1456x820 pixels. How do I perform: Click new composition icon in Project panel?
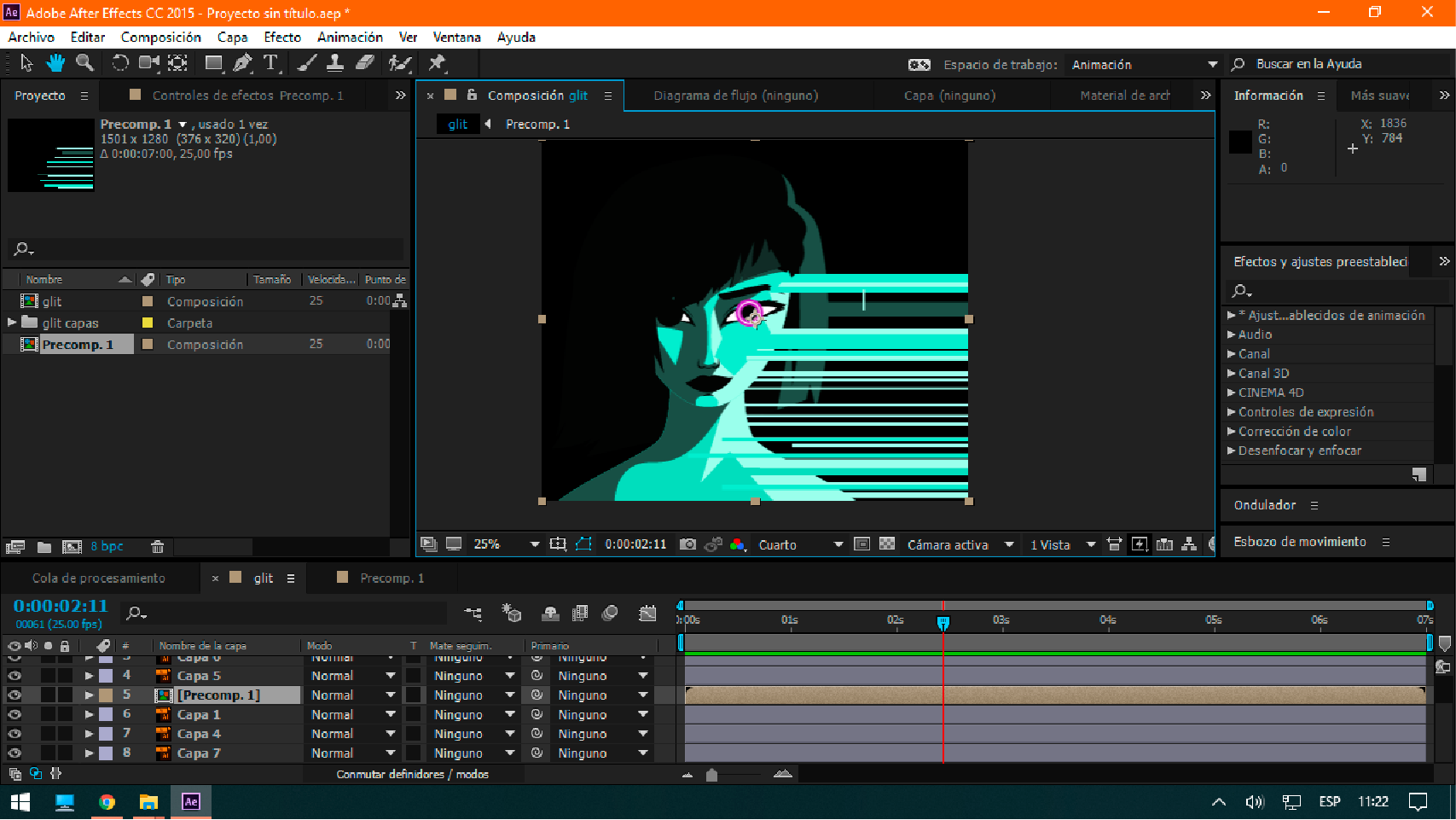pos(73,547)
